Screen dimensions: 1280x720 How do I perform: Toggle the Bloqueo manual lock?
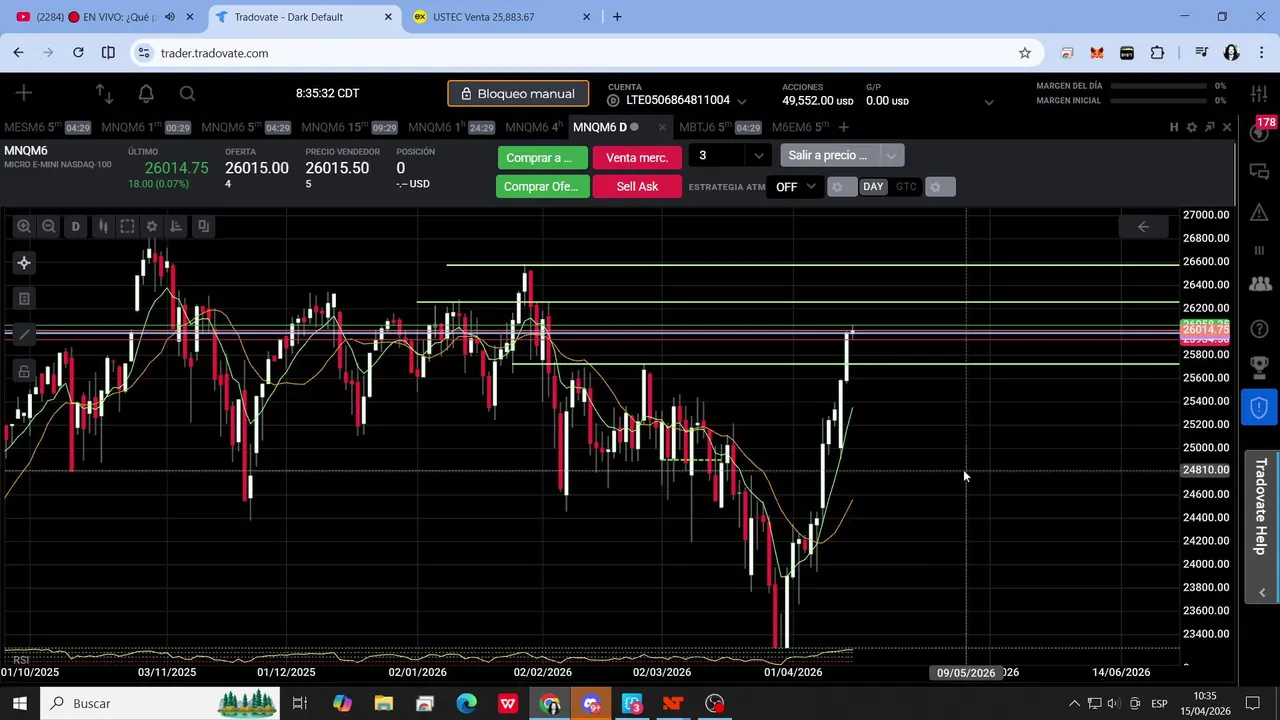(518, 94)
